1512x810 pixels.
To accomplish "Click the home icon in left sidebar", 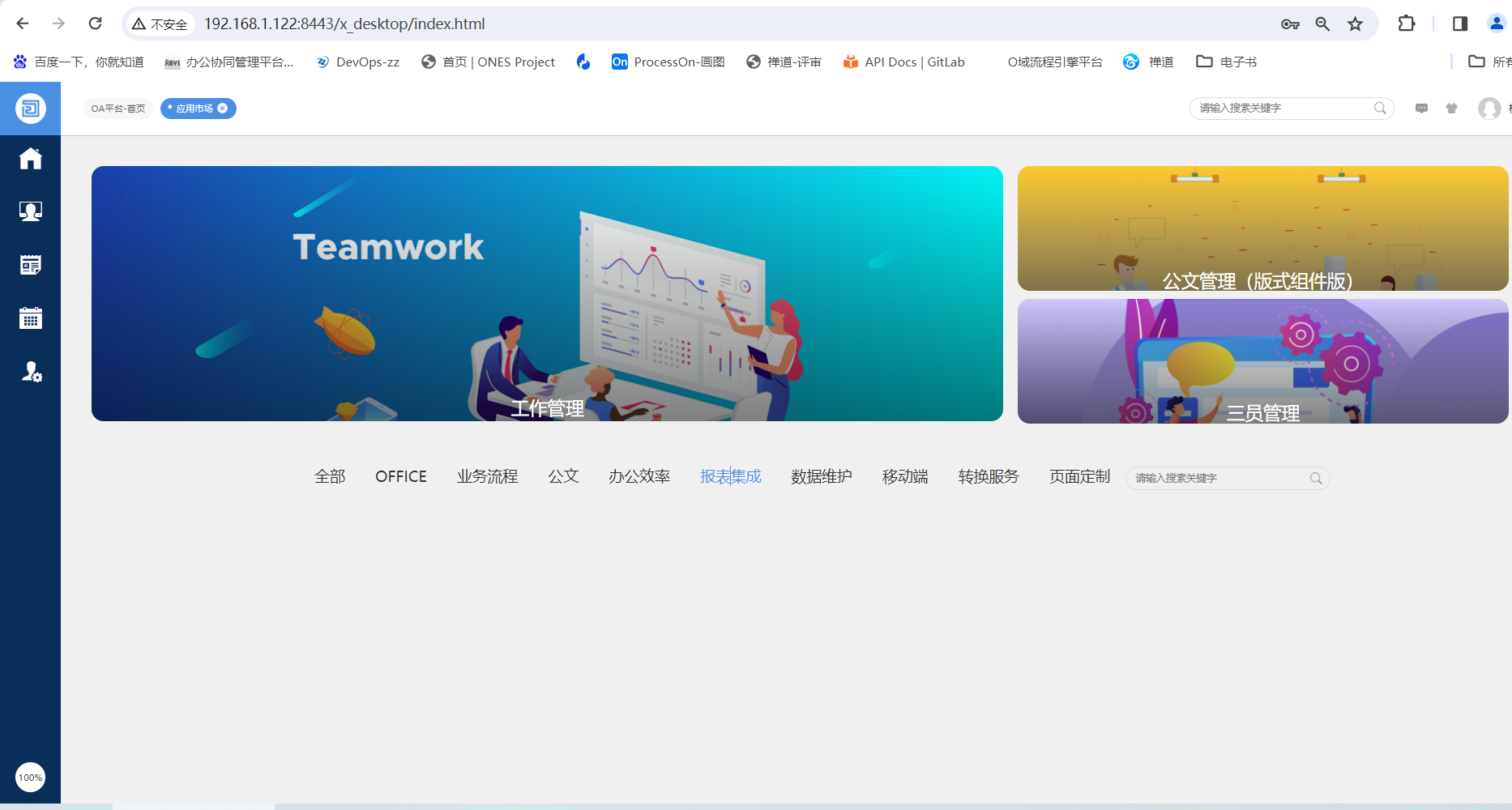I will (30, 159).
